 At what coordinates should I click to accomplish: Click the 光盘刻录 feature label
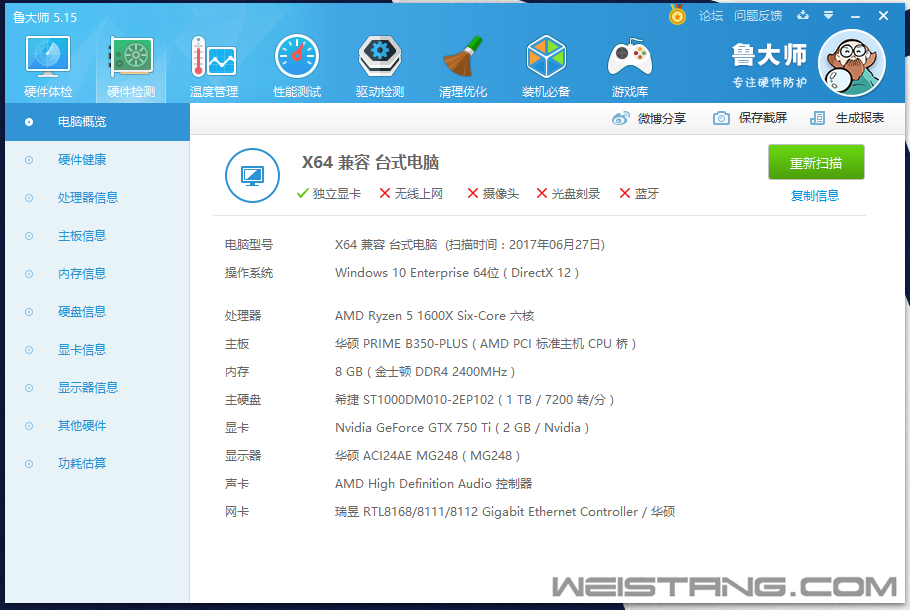576,194
